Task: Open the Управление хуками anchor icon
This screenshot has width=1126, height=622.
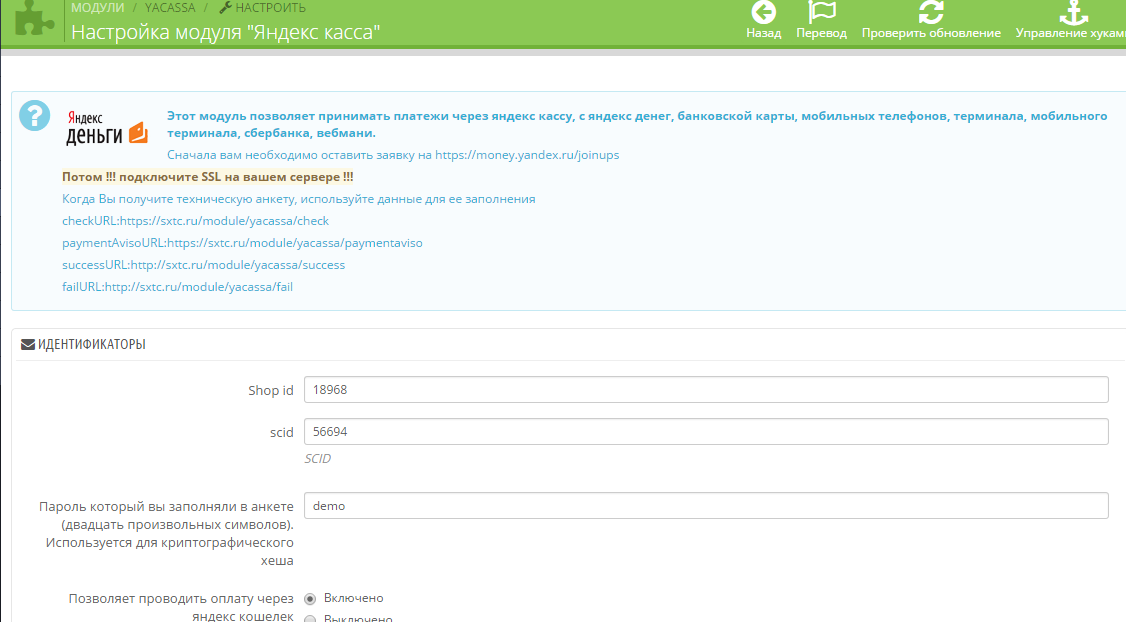Action: click(x=1074, y=12)
